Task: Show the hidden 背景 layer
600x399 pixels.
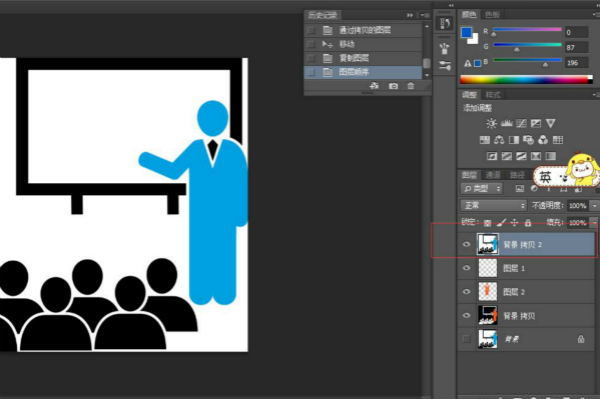Action: pos(466,339)
